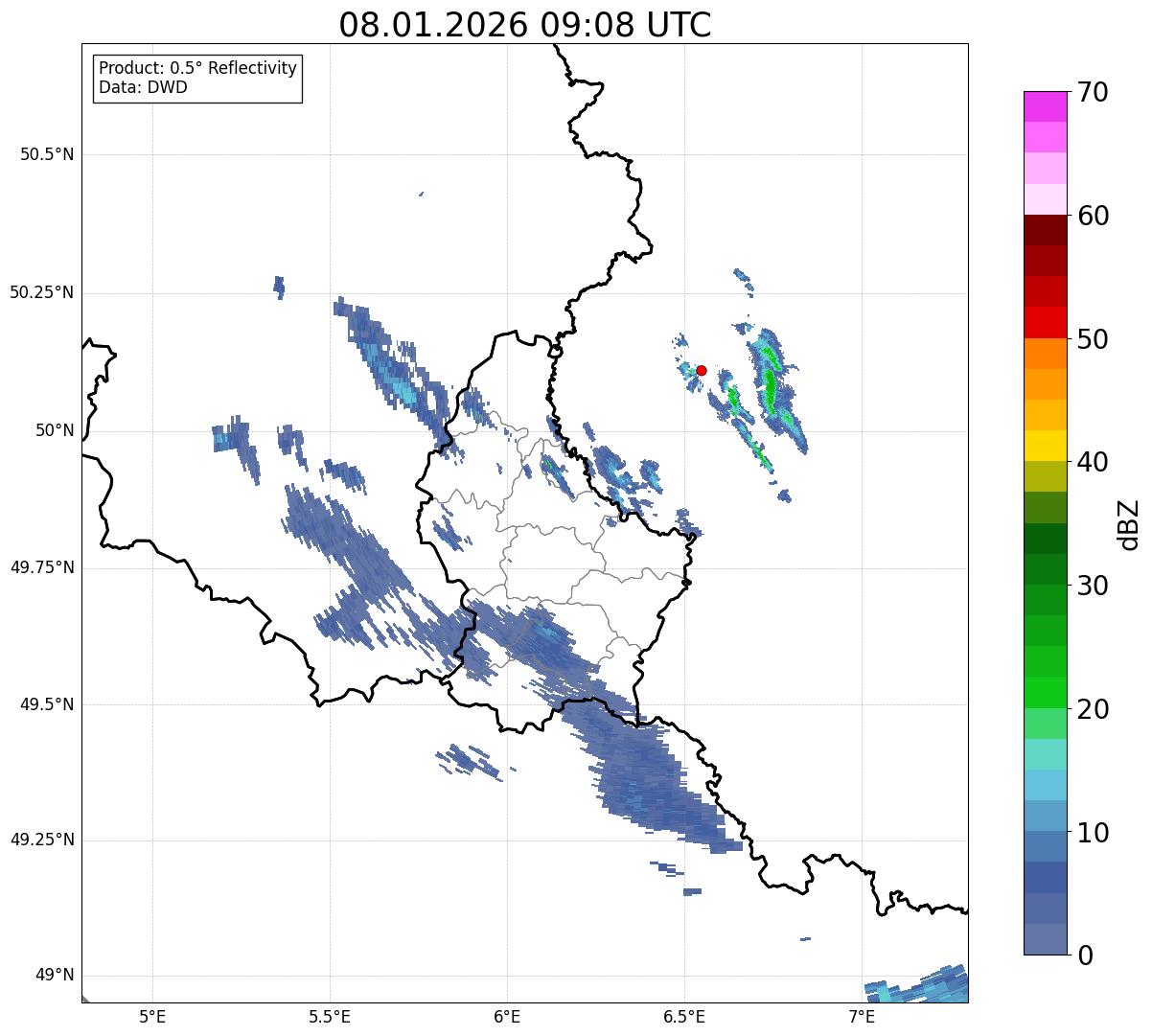Viewport: 1152px width, 1036px height.
Task: Click the dark maroon swatch just below 60 dBZ
Action: coord(1045,230)
